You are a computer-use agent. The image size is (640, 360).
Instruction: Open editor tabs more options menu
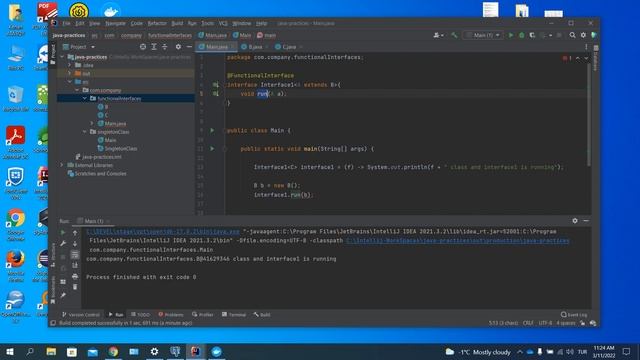click(x=586, y=47)
